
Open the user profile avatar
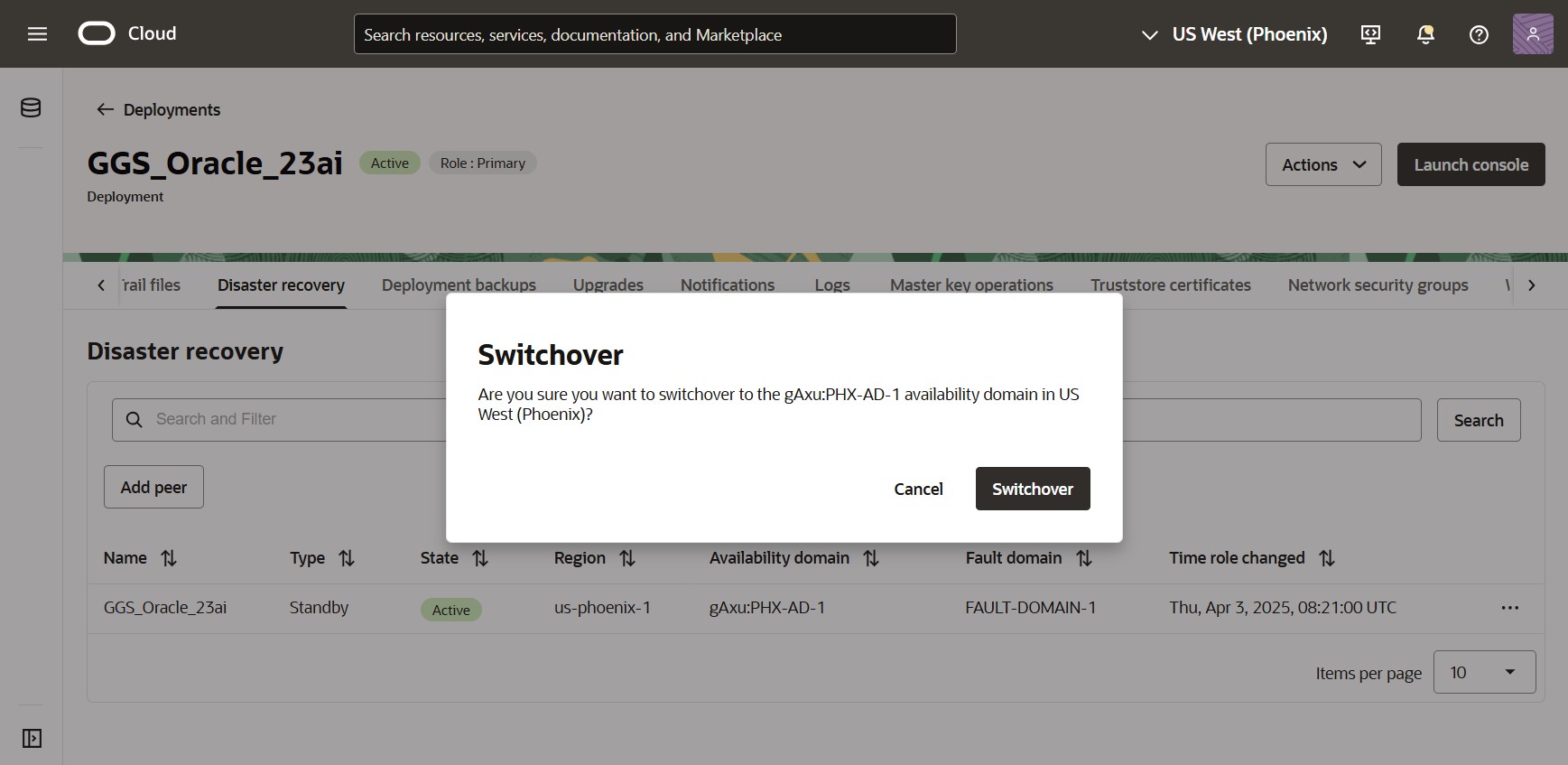1533,34
